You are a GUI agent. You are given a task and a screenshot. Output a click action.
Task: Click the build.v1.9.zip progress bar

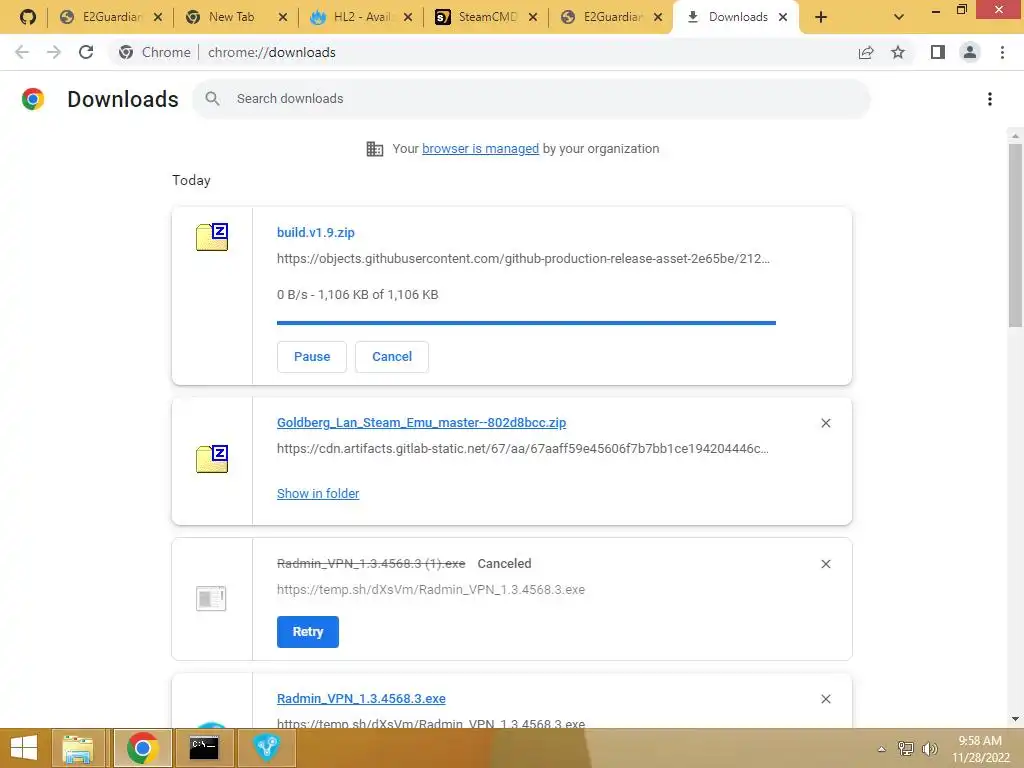tap(526, 323)
